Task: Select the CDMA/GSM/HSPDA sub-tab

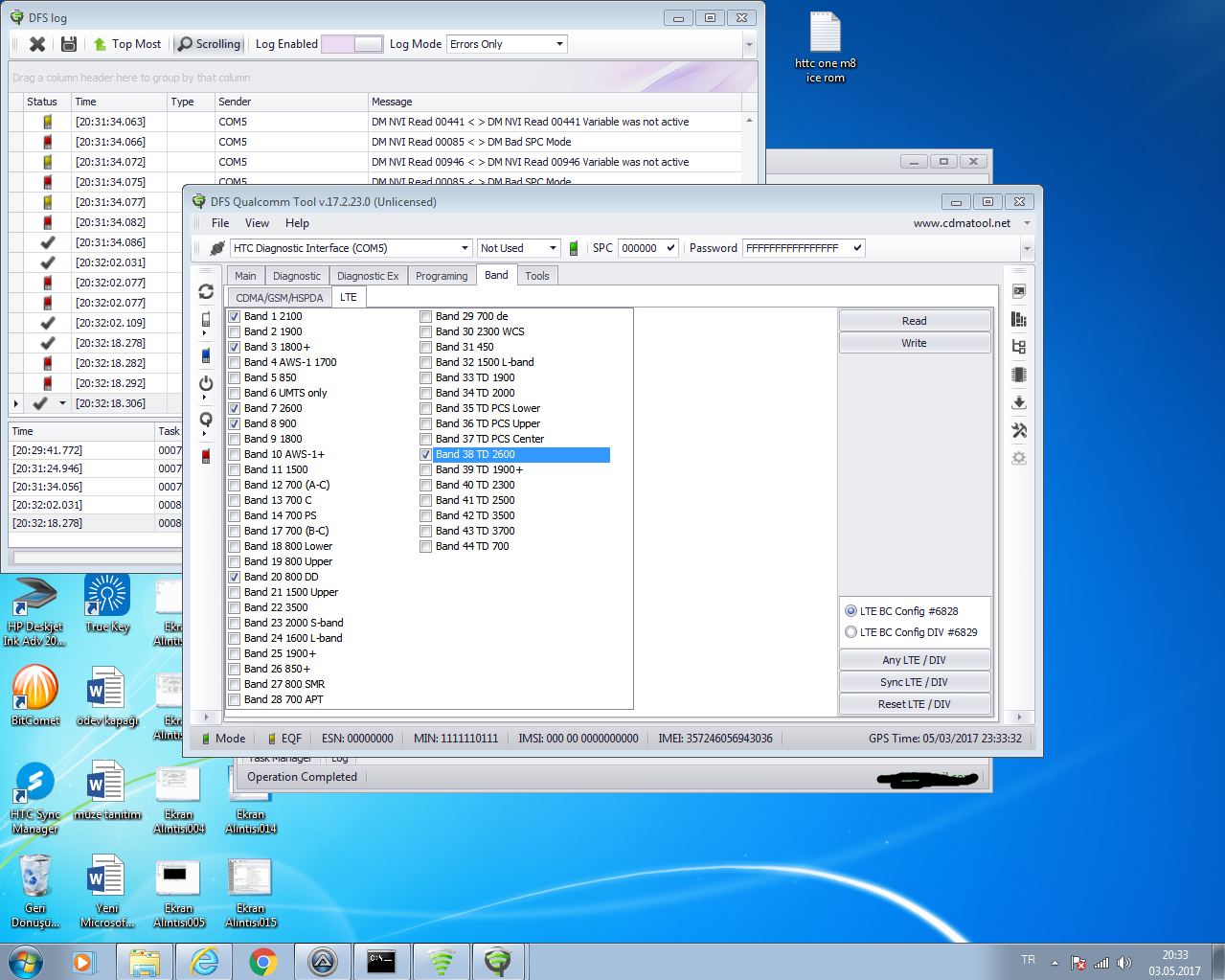Action: (x=280, y=298)
